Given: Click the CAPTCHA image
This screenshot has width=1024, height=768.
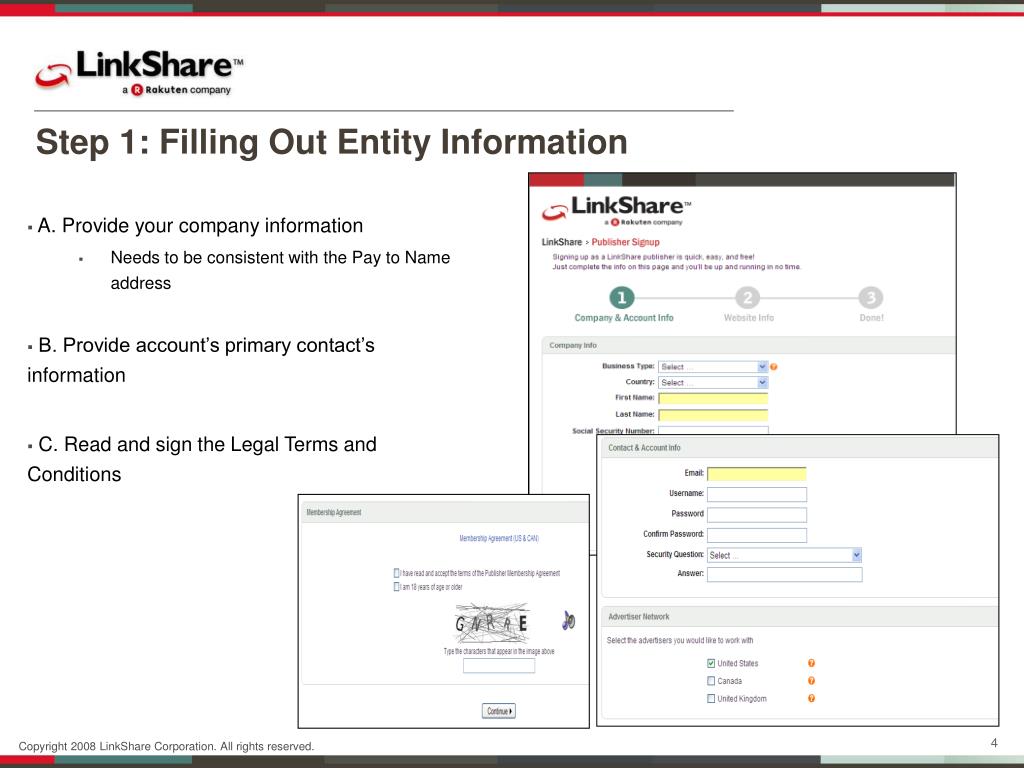Looking at the screenshot, I should coord(492,622).
